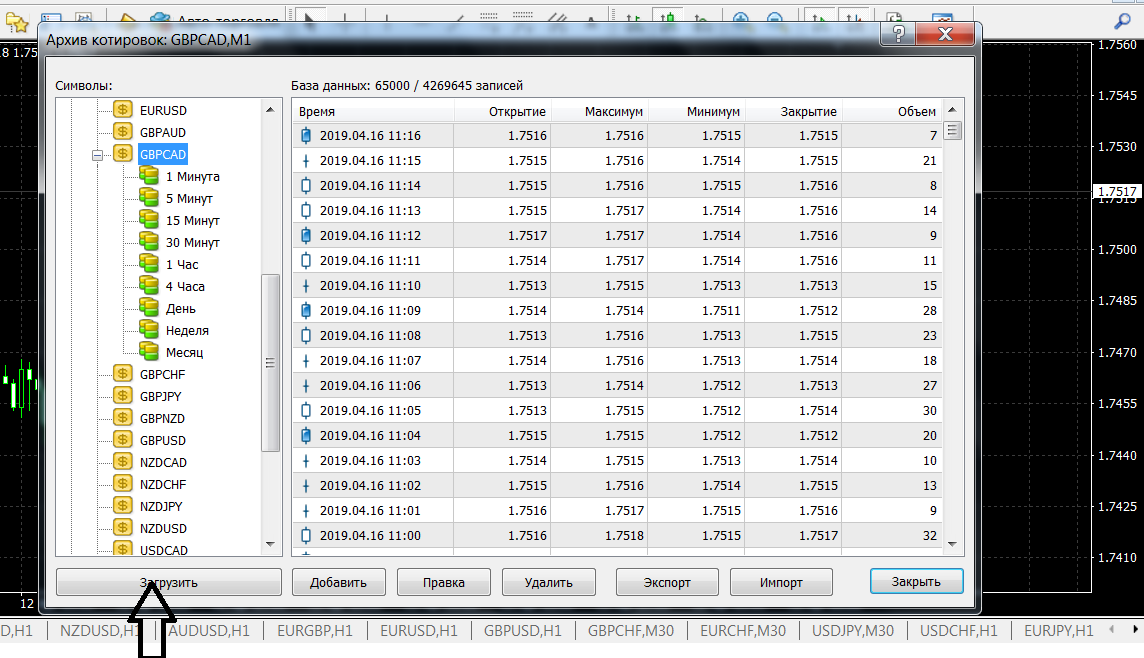Click the database icon beside 30 Минут
The width and height of the screenshot is (1144, 658).
pos(149,241)
